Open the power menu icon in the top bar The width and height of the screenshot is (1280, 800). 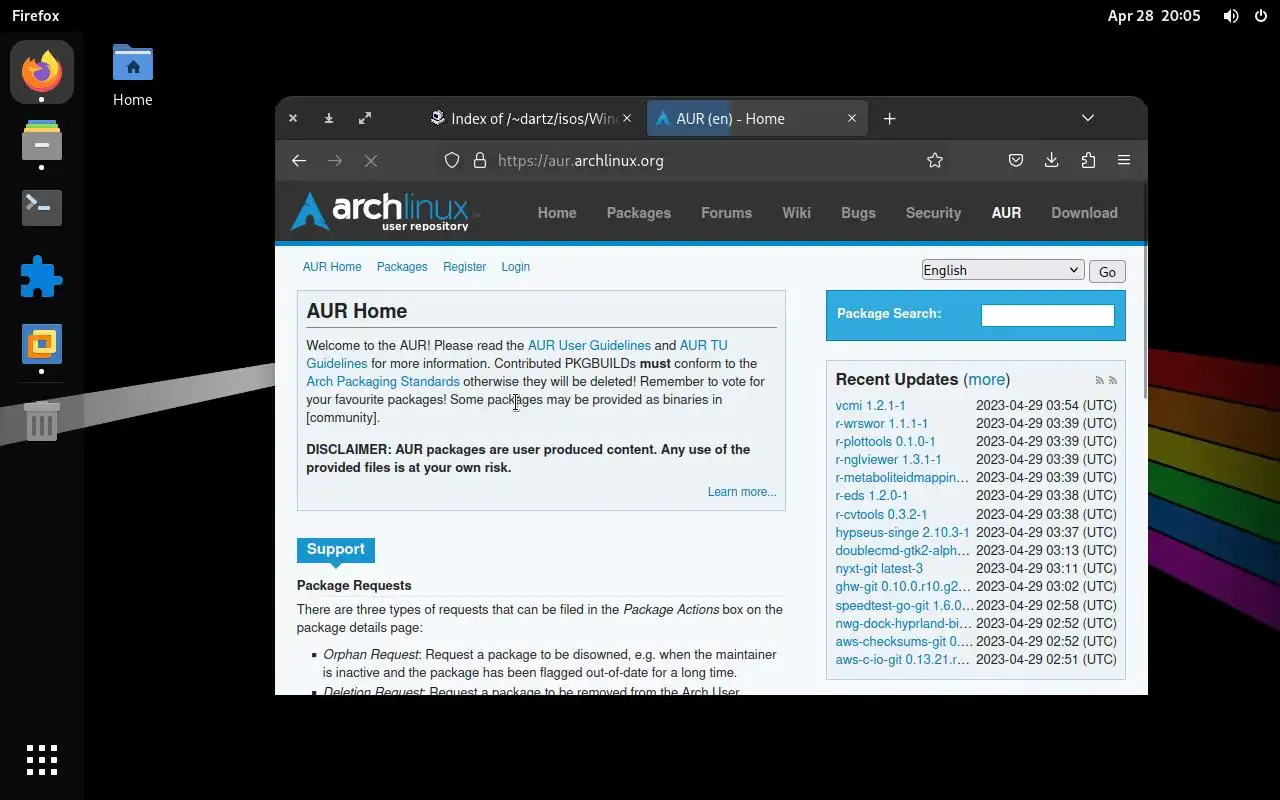pyautogui.click(x=1259, y=16)
